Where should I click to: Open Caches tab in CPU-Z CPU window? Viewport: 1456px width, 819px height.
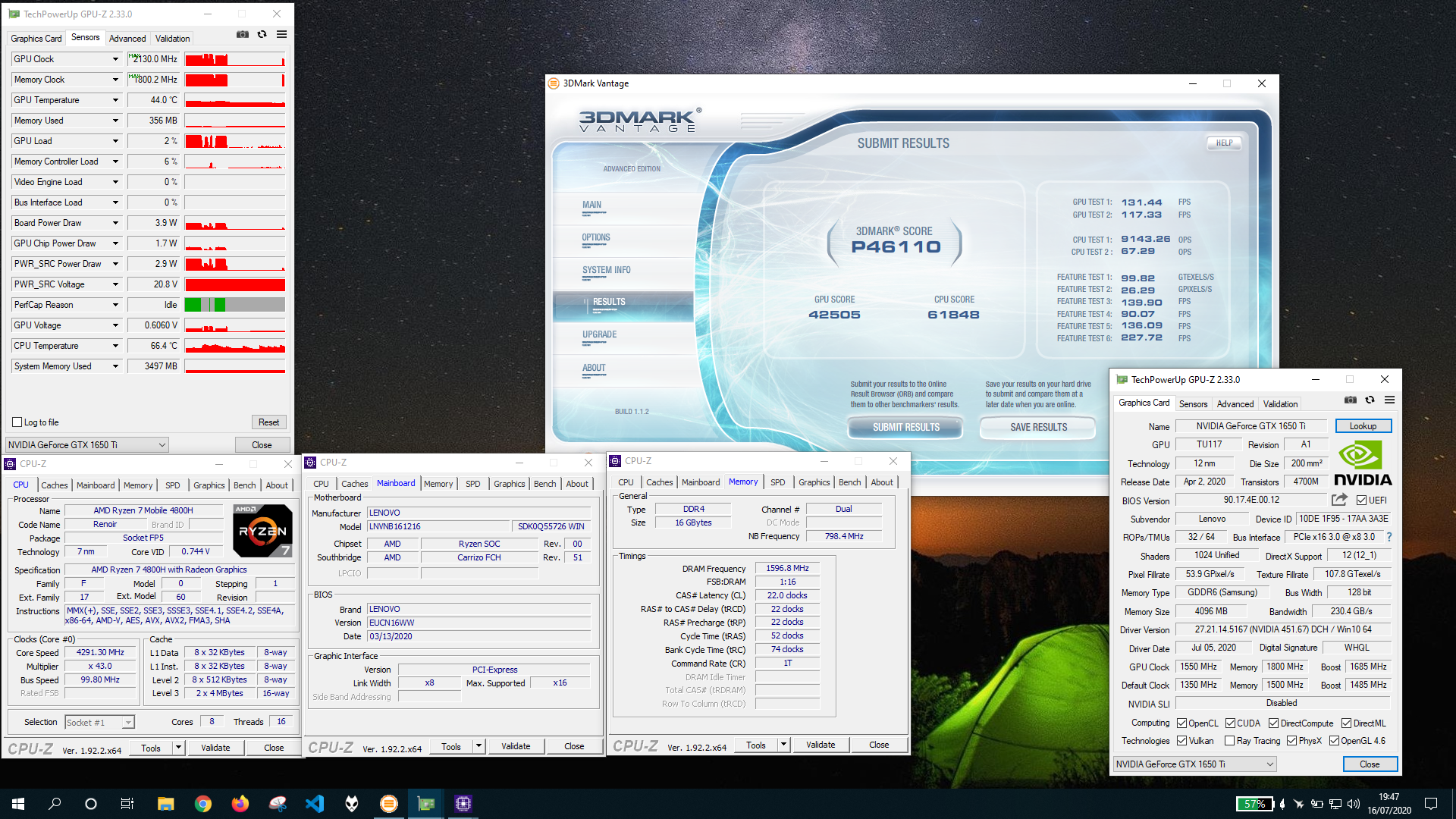(x=55, y=485)
